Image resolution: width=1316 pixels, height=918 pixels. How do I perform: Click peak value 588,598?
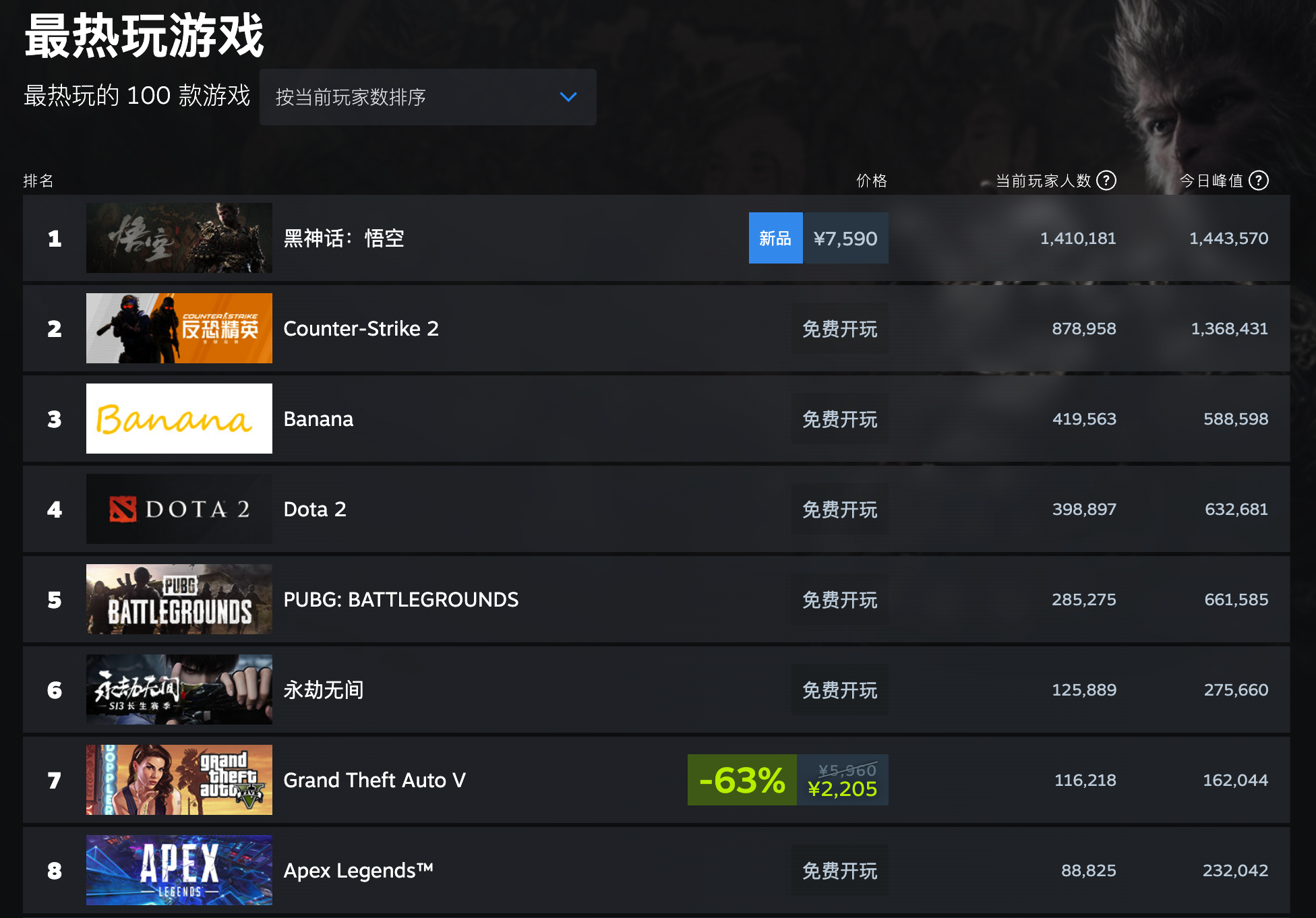[1236, 419]
